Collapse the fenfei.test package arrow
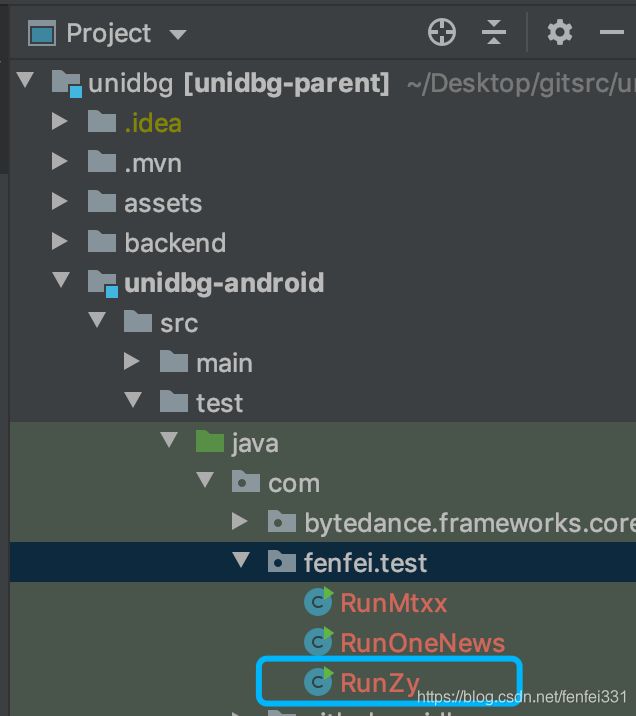Viewport: 636px width, 716px height. [x=241, y=560]
